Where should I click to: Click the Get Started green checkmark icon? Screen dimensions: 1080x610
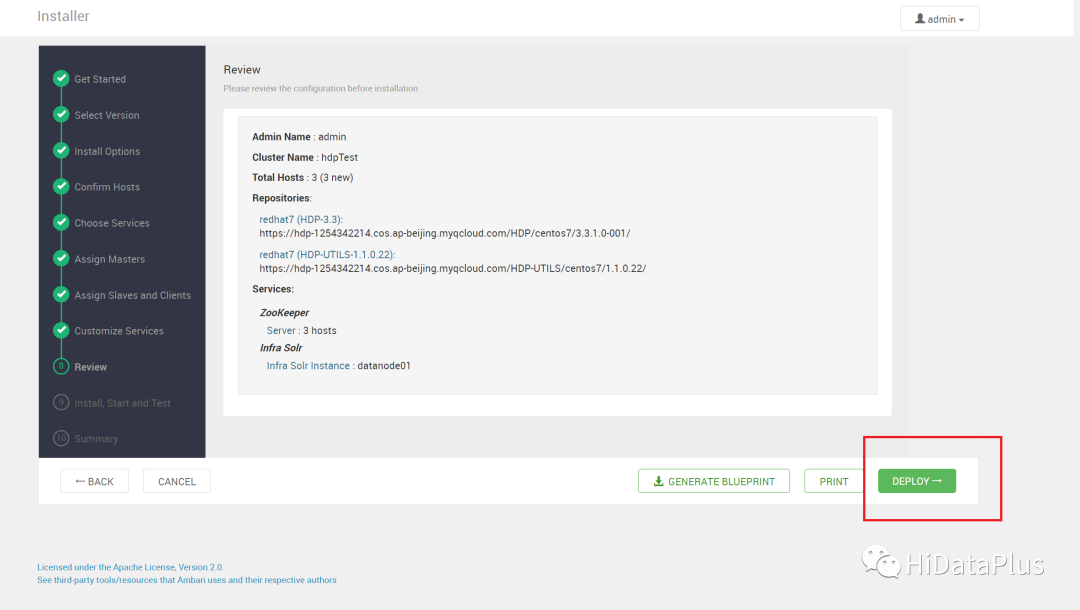click(61, 78)
